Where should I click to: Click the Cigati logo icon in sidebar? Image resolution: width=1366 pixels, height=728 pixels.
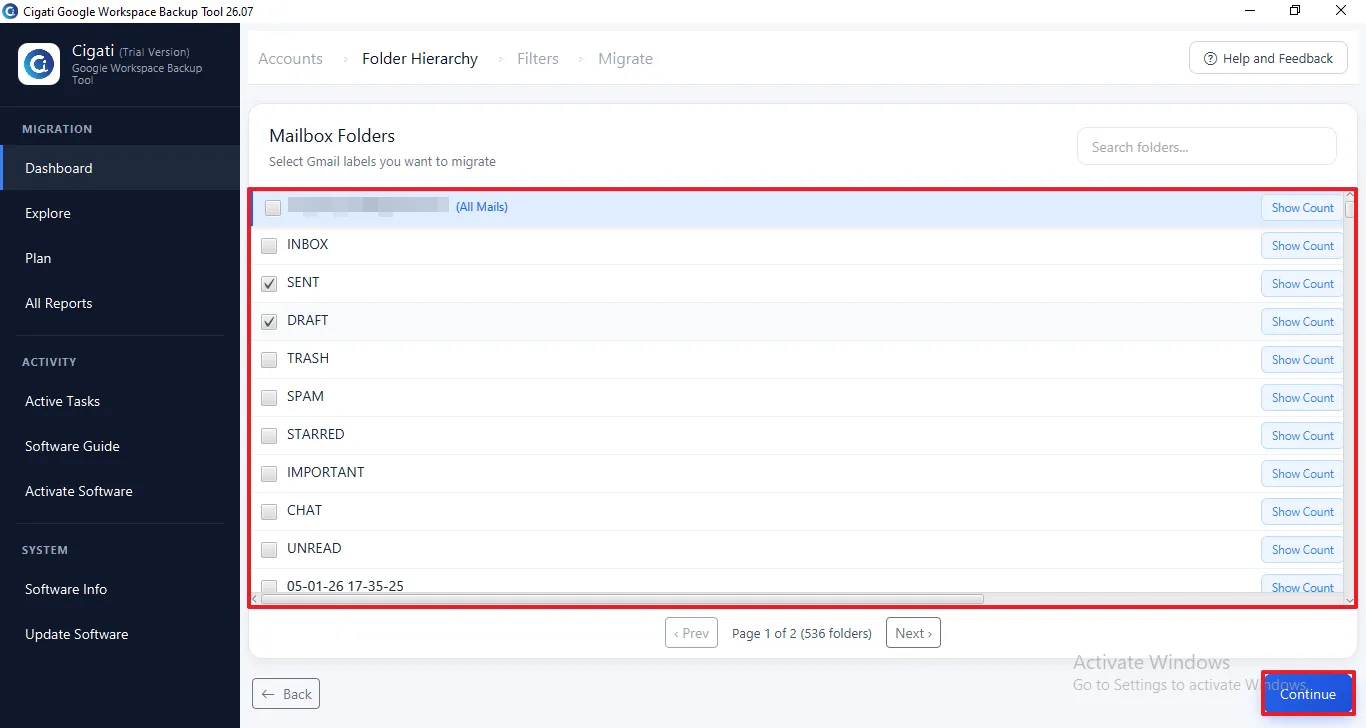click(x=40, y=65)
